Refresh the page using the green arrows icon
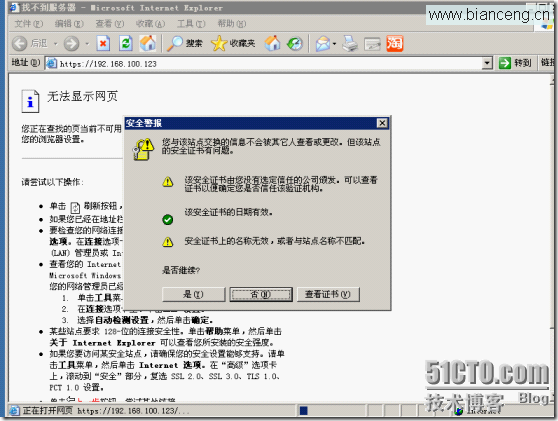 tap(126, 43)
